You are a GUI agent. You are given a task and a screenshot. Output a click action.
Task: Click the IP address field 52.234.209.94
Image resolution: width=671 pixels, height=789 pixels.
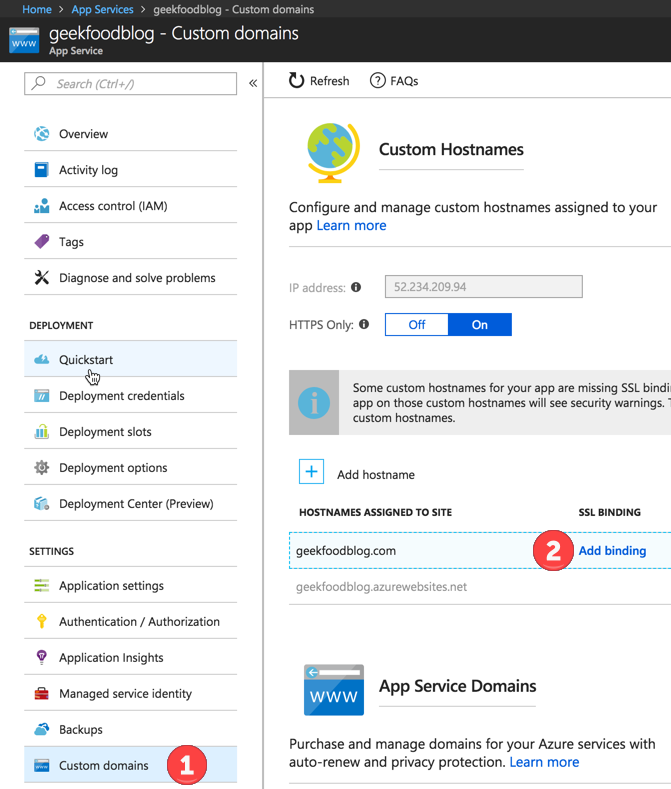click(484, 286)
